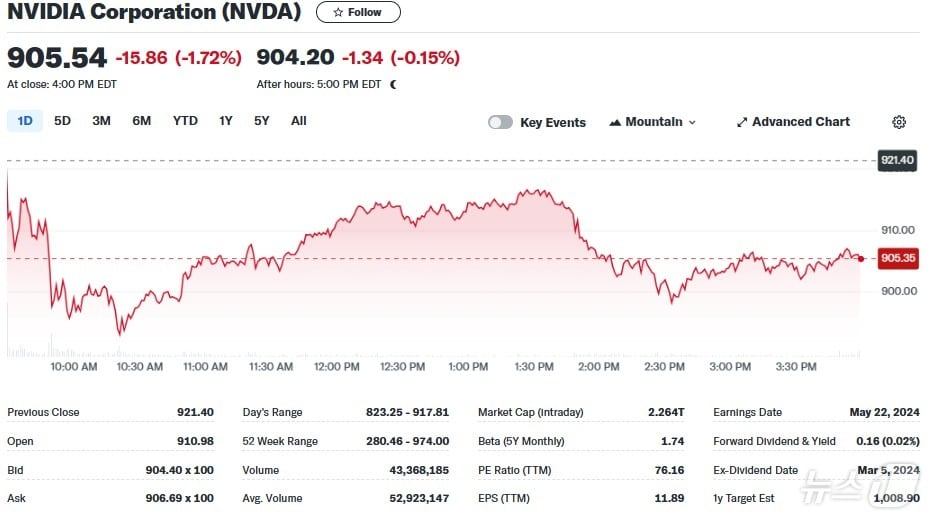This screenshot has width=930, height=520.
Task: Select the 5Y range tab
Action: [x=261, y=121]
